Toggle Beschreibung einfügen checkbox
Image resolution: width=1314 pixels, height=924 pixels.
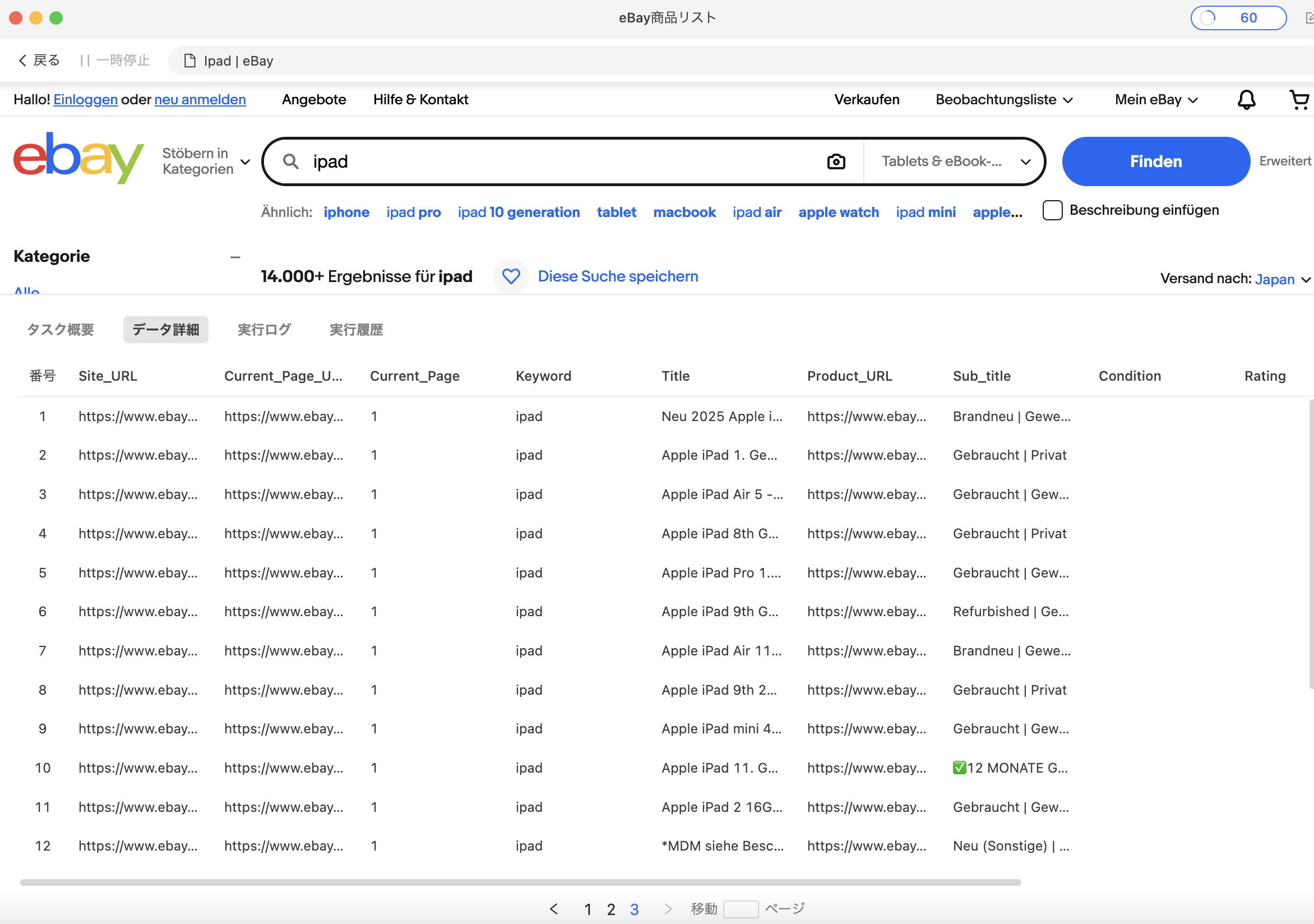click(x=1052, y=210)
